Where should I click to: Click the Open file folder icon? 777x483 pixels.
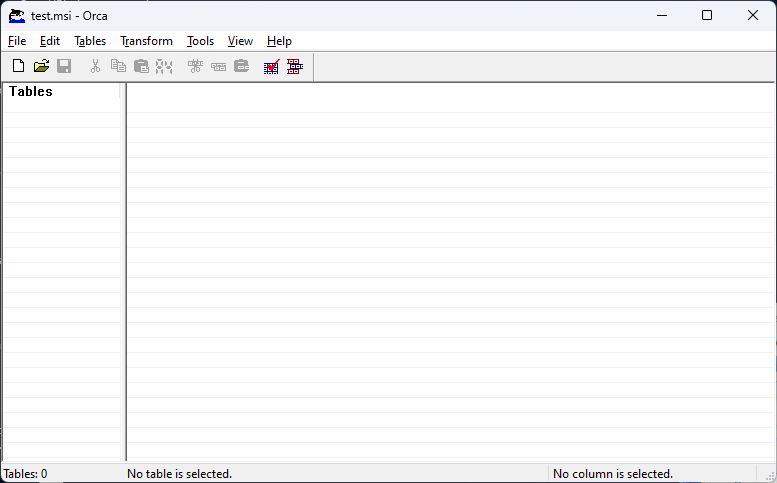(41, 66)
